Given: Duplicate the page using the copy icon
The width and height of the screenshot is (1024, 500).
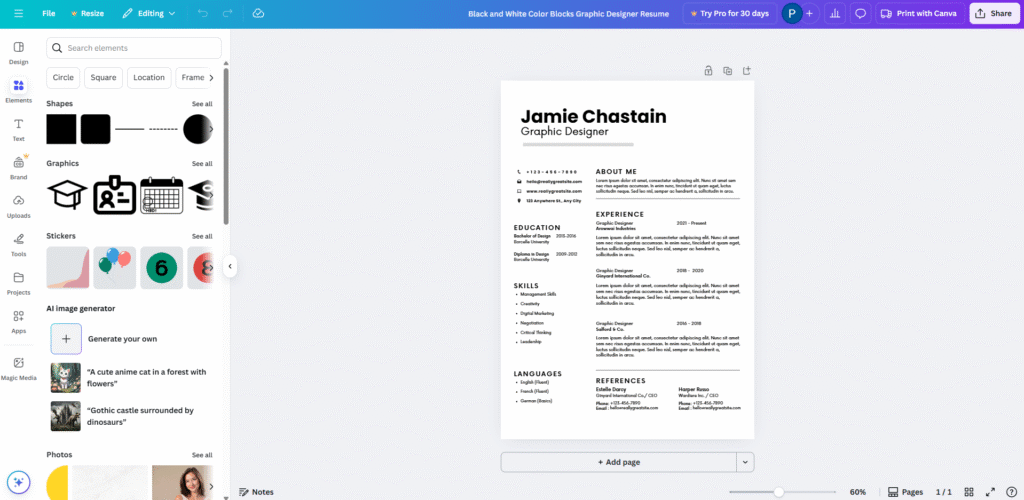Looking at the screenshot, I should coord(727,71).
